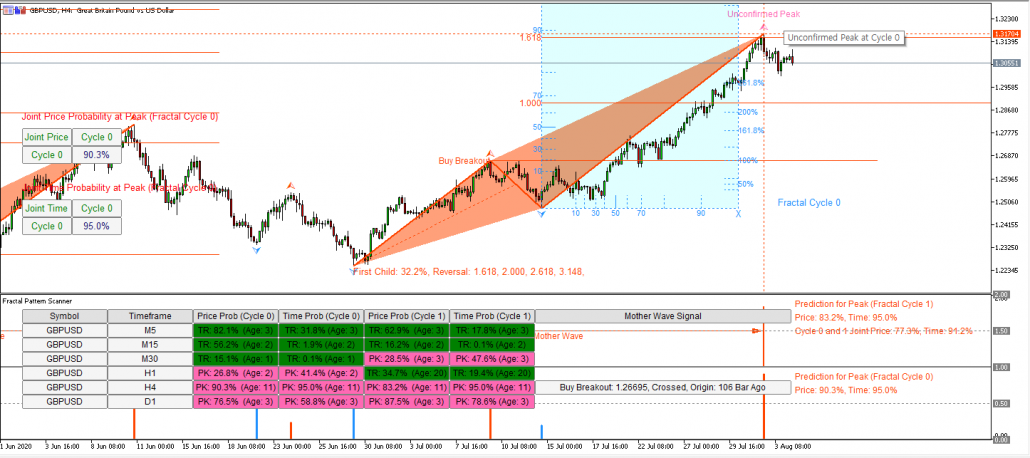Select the D1 timeframe row button
1030x458 pixels.
(149, 401)
